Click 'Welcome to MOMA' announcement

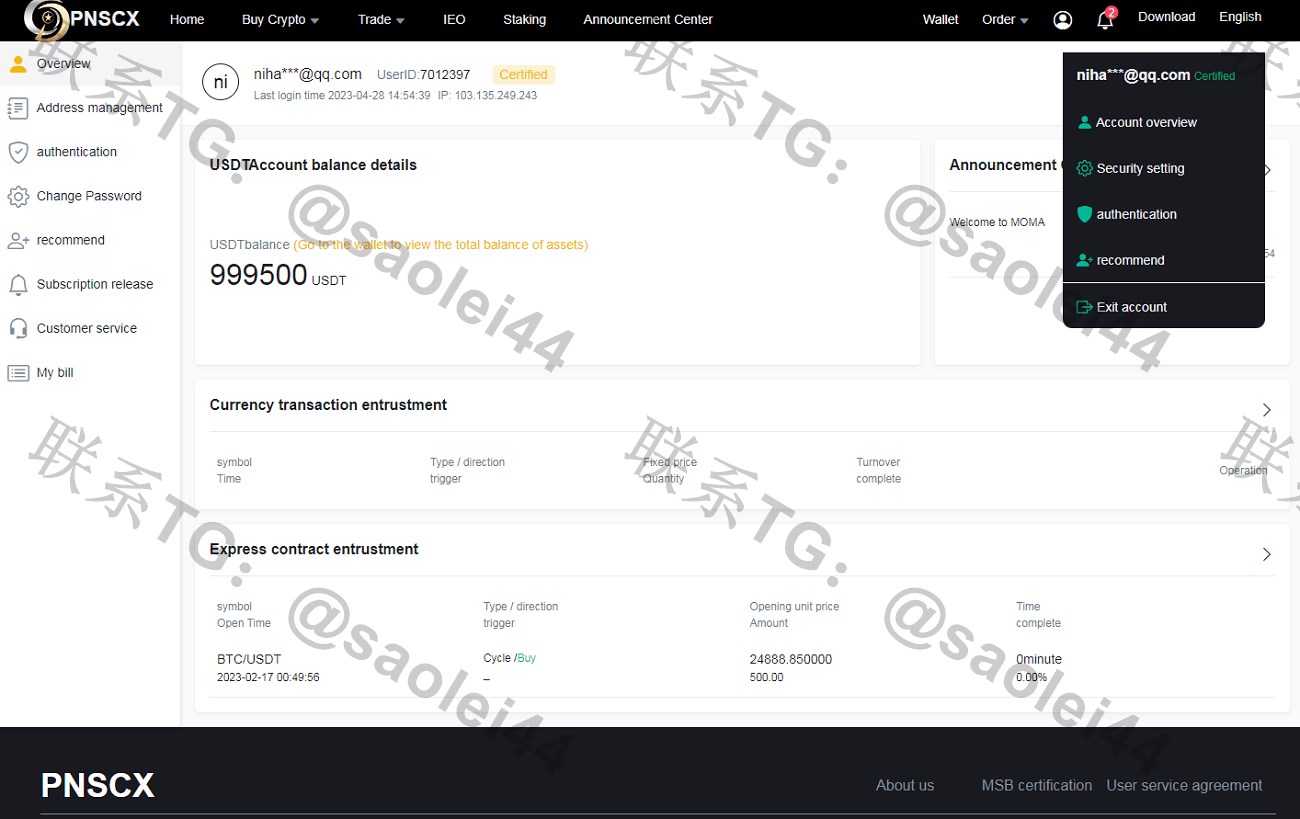(x=997, y=222)
